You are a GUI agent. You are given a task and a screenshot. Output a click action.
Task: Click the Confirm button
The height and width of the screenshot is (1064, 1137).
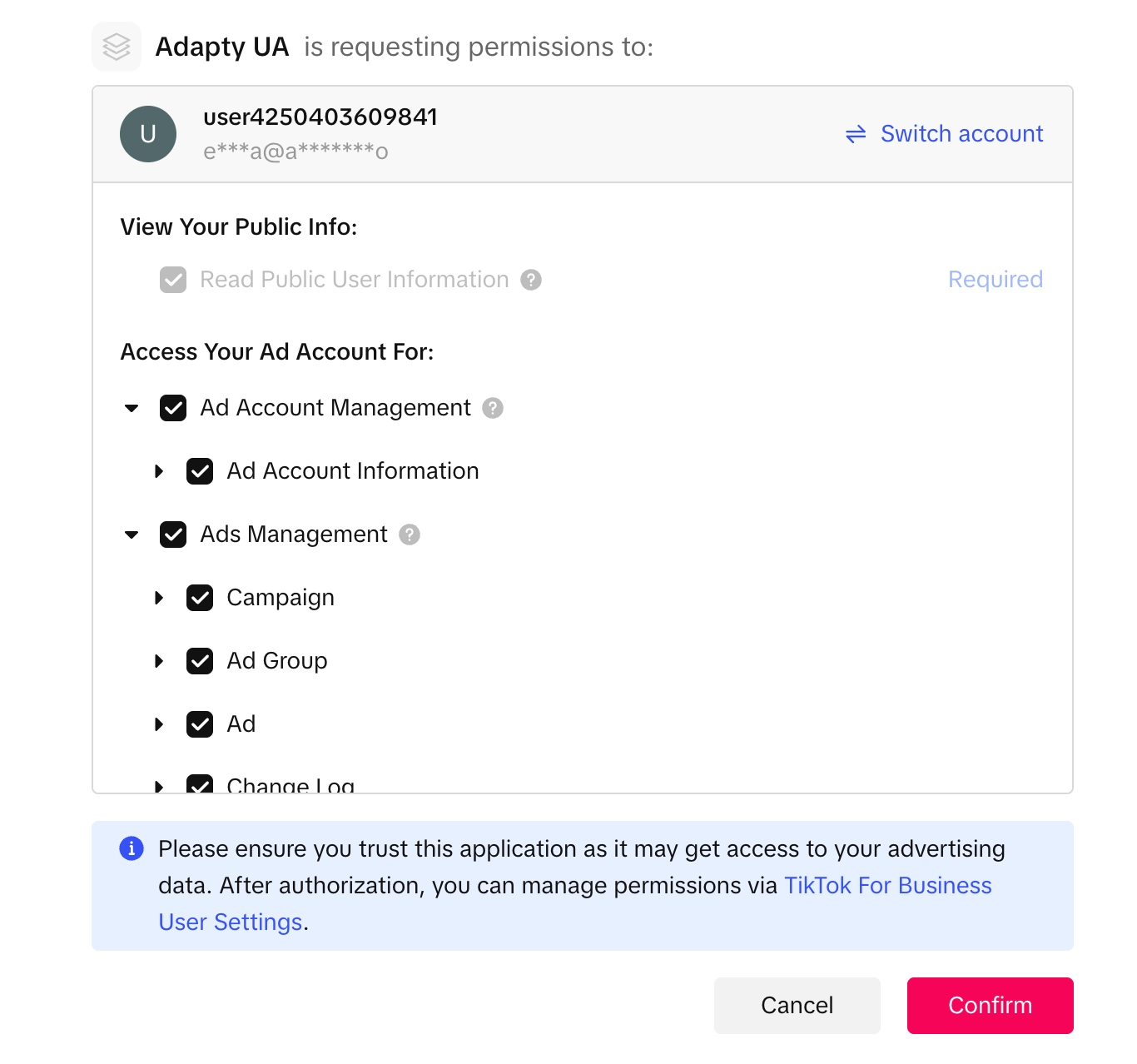[989, 1005]
